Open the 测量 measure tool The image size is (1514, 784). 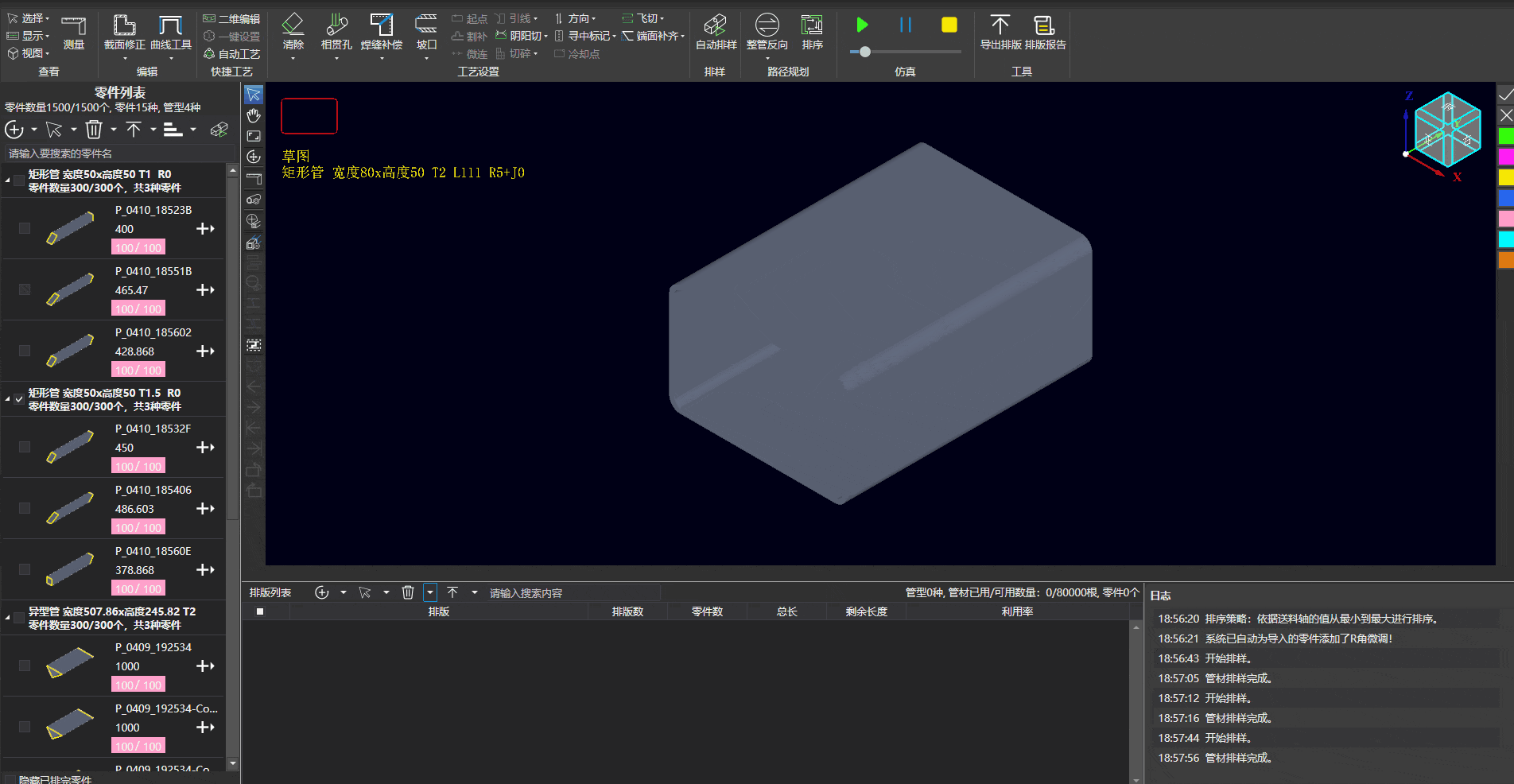[74, 33]
